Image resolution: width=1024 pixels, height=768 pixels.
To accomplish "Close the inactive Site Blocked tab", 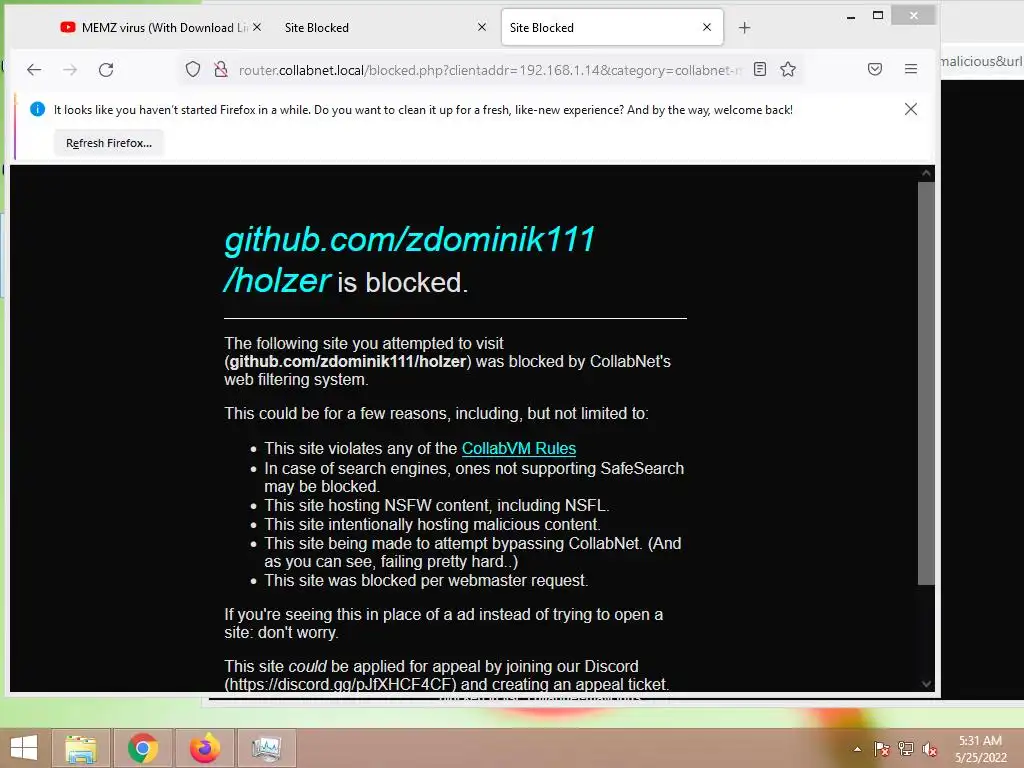I will point(482,27).
